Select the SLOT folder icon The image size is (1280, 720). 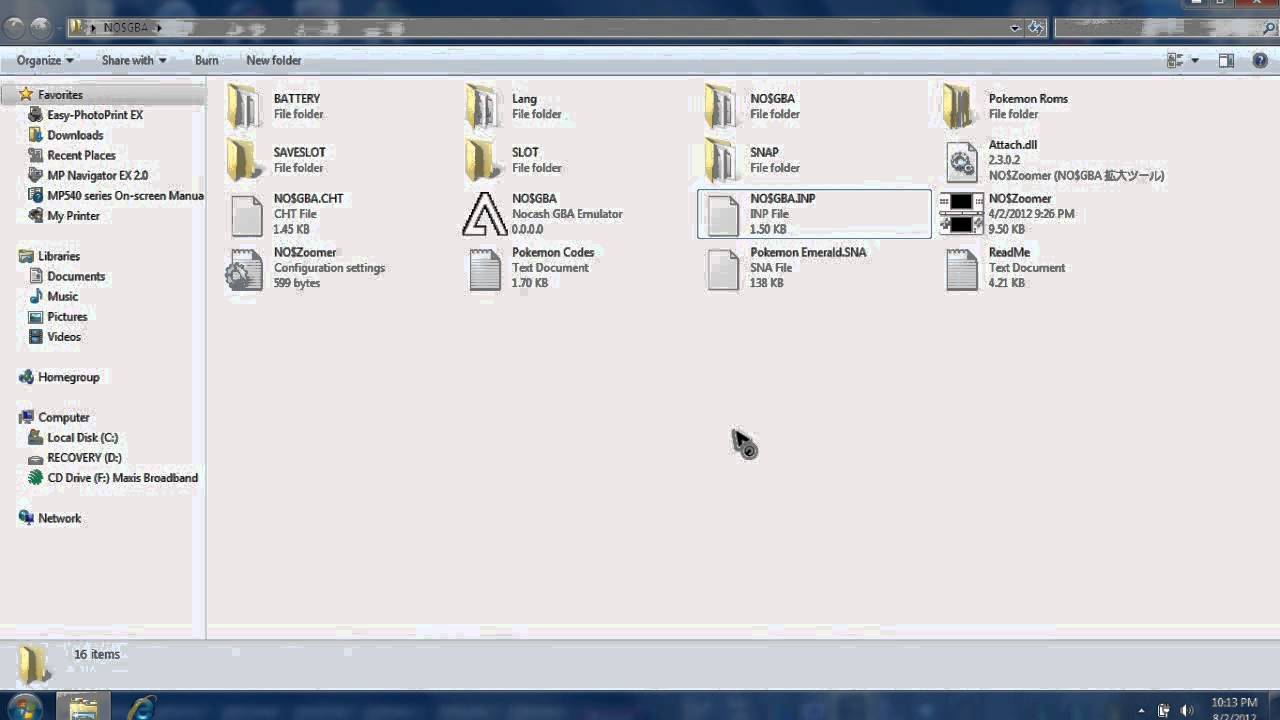click(482, 160)
